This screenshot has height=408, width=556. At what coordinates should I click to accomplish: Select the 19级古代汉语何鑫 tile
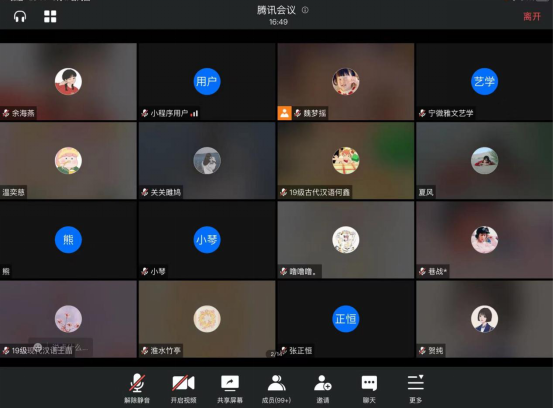tap(346, 161)
